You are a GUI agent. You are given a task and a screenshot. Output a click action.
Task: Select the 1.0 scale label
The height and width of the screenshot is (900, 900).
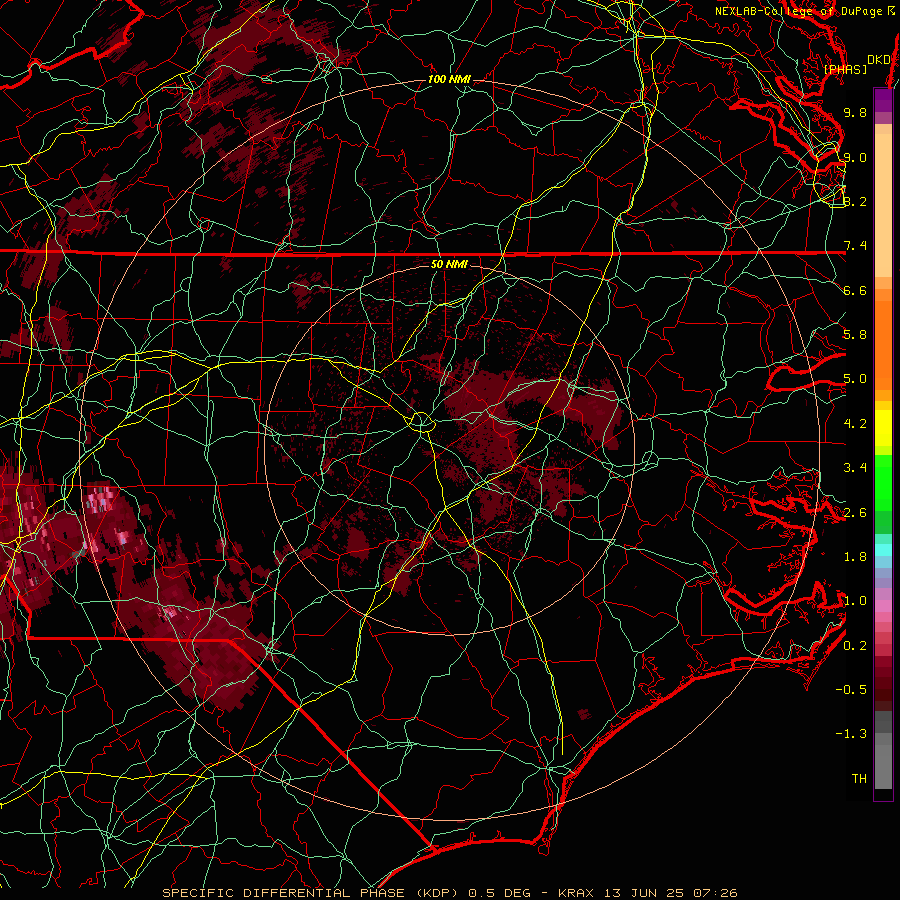855,601
